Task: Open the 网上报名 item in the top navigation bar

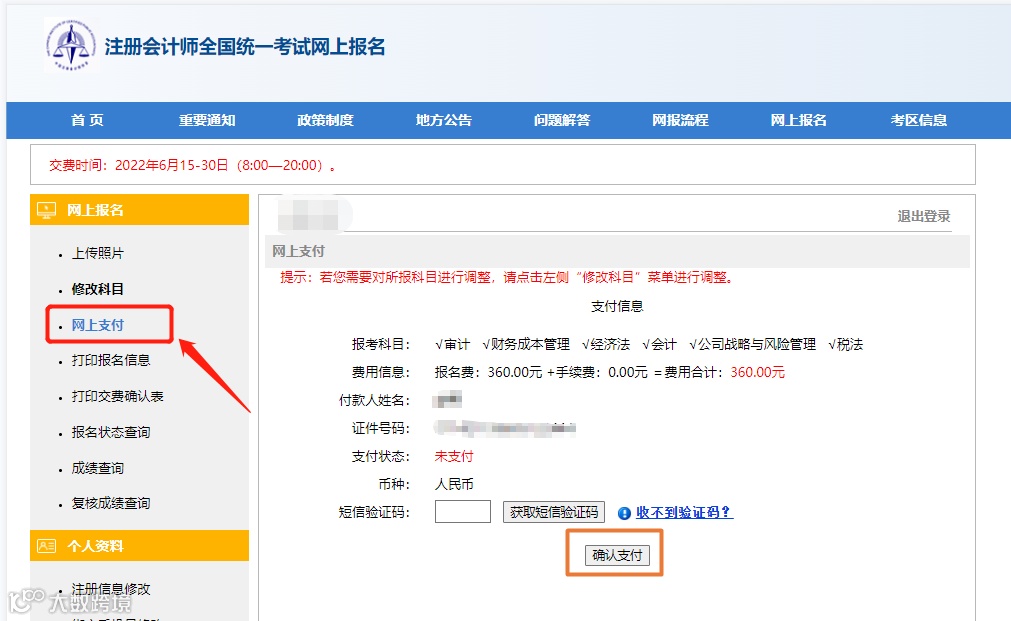Action: coord(798,120)
